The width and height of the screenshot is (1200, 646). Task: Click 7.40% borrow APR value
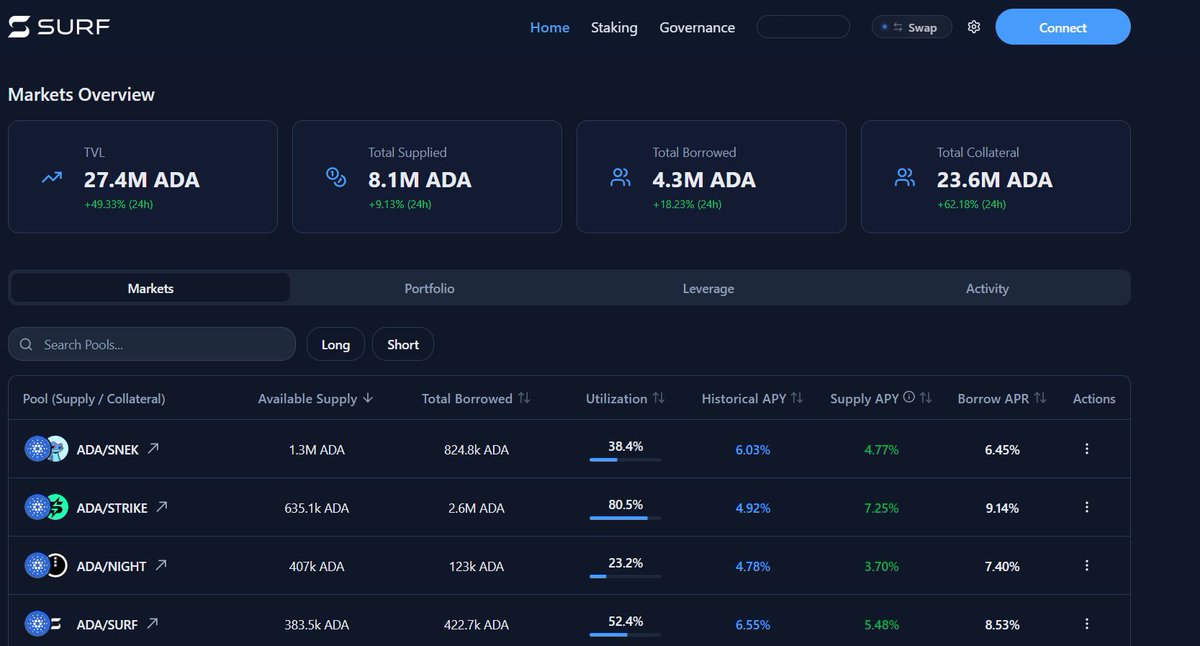tap(1002, 566)
